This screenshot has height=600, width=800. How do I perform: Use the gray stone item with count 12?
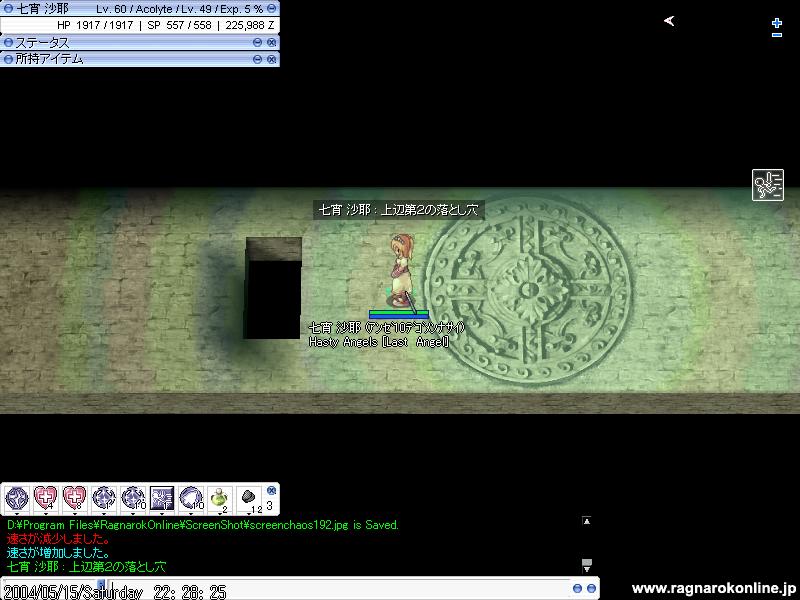pyautogui.click(x=248, y=497)
